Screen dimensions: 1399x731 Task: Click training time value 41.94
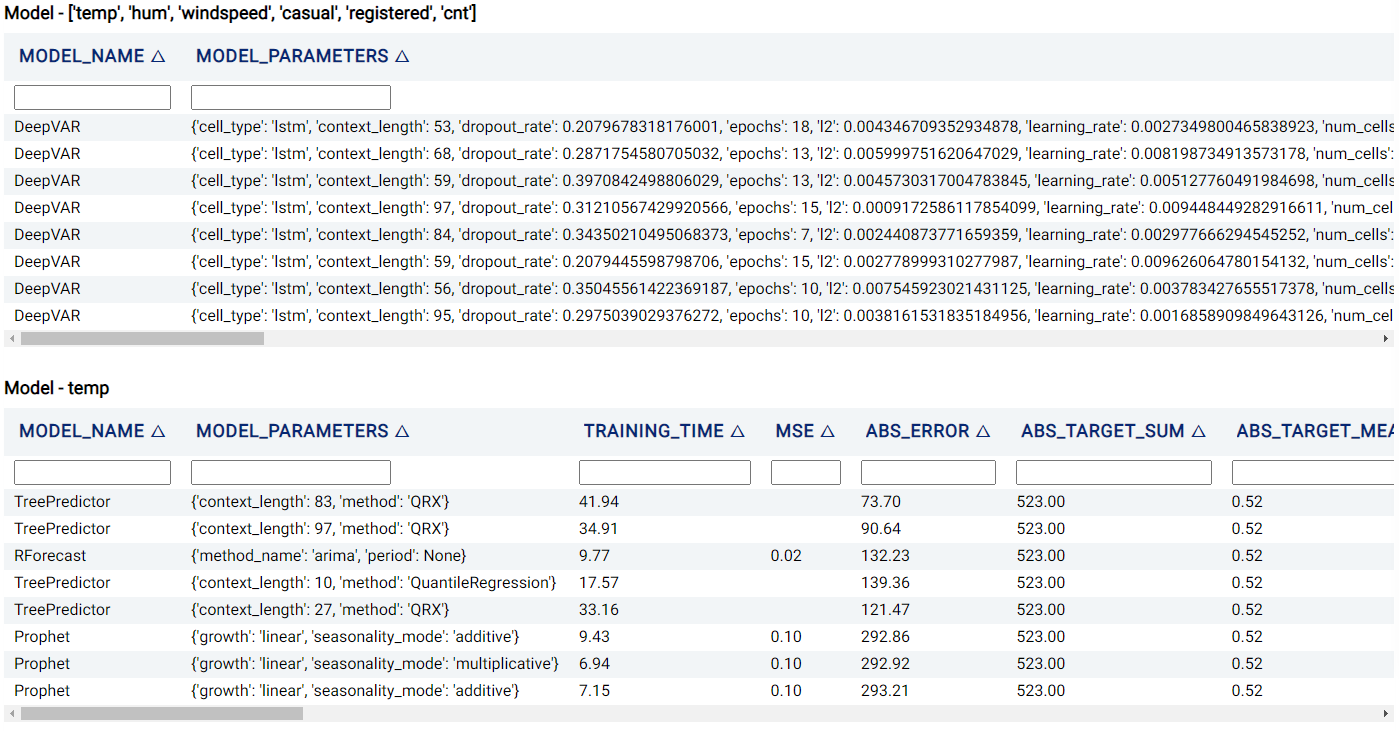coord(599,502)
